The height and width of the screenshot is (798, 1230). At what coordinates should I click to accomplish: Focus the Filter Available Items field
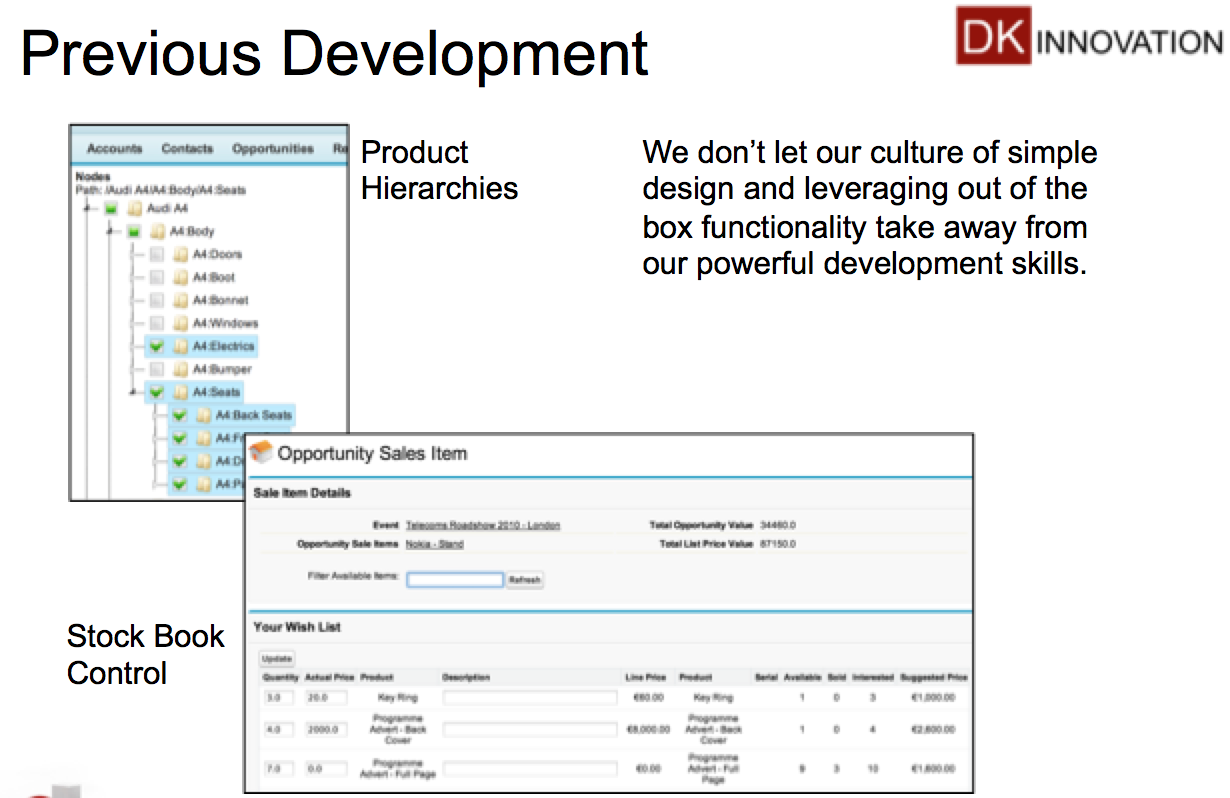tap(455, 580)
